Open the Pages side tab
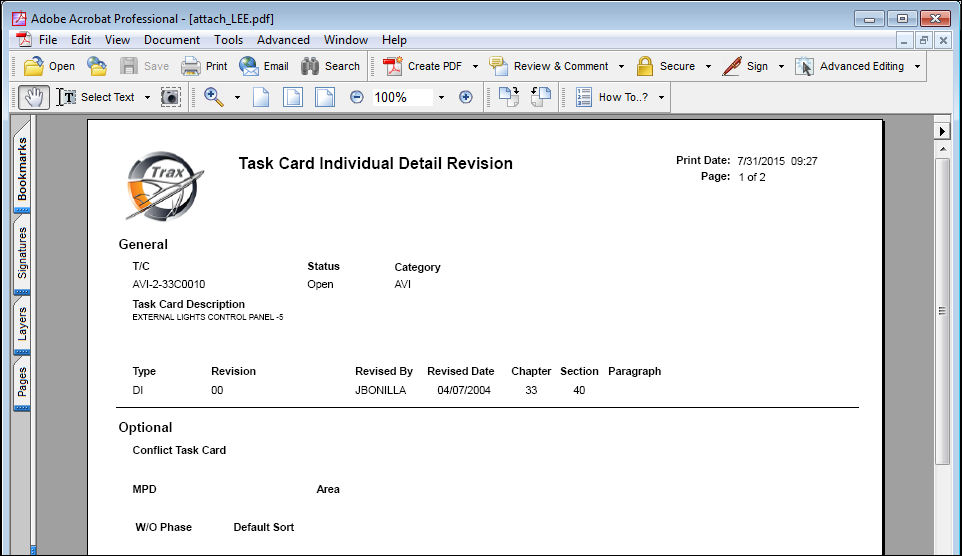 [x=22, y=382]
